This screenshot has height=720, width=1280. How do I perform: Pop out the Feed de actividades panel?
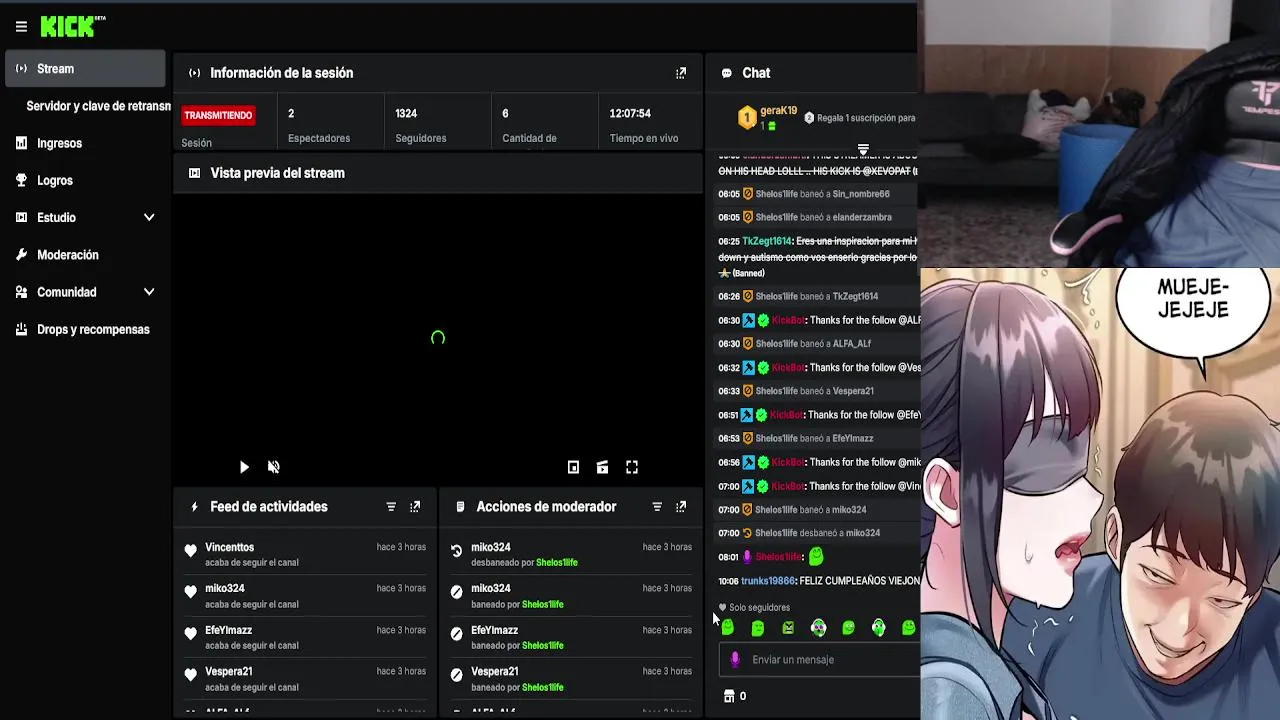[x=415, y=507]
